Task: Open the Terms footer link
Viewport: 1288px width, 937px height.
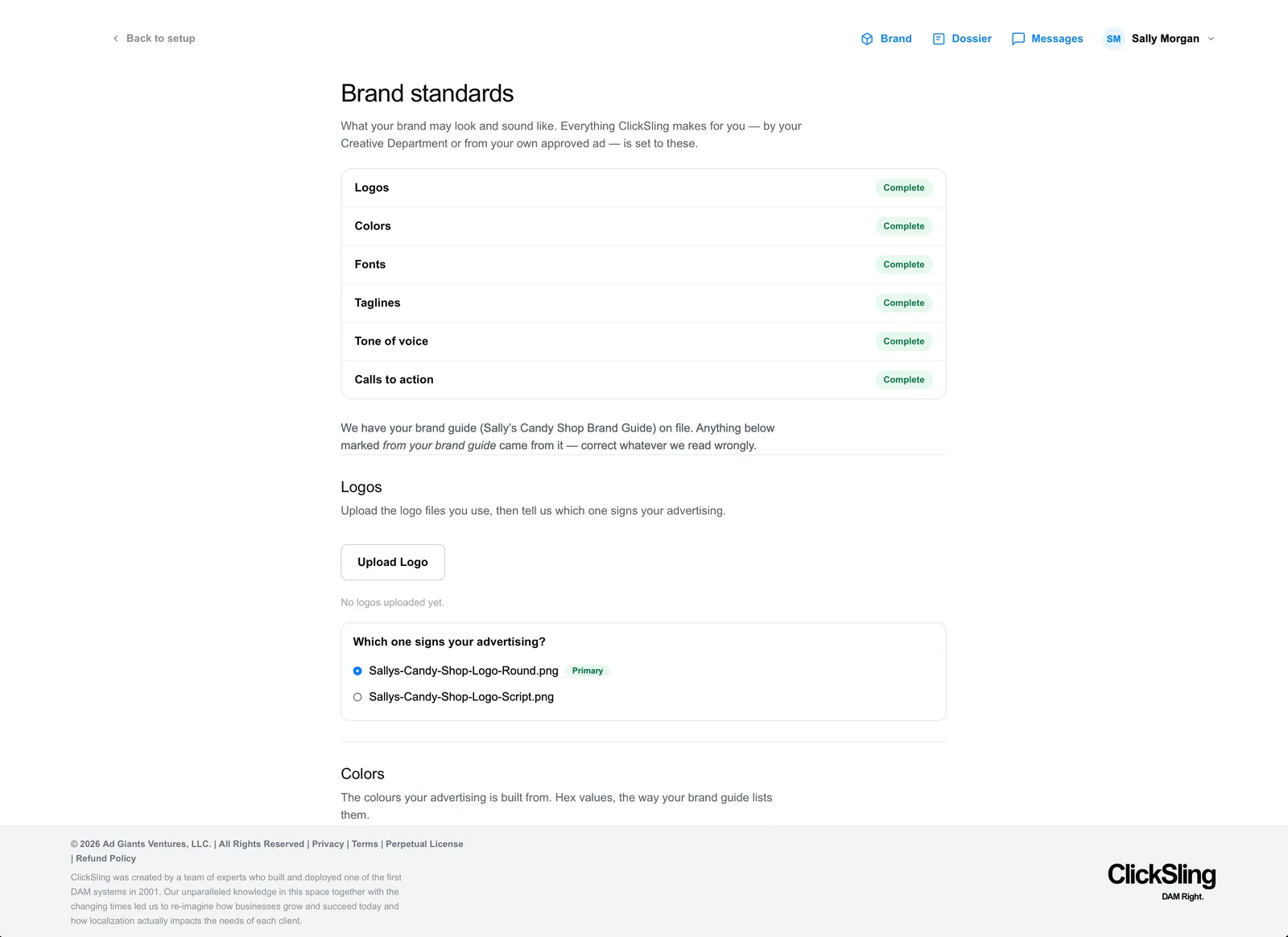Action: [x=365, y=844]
